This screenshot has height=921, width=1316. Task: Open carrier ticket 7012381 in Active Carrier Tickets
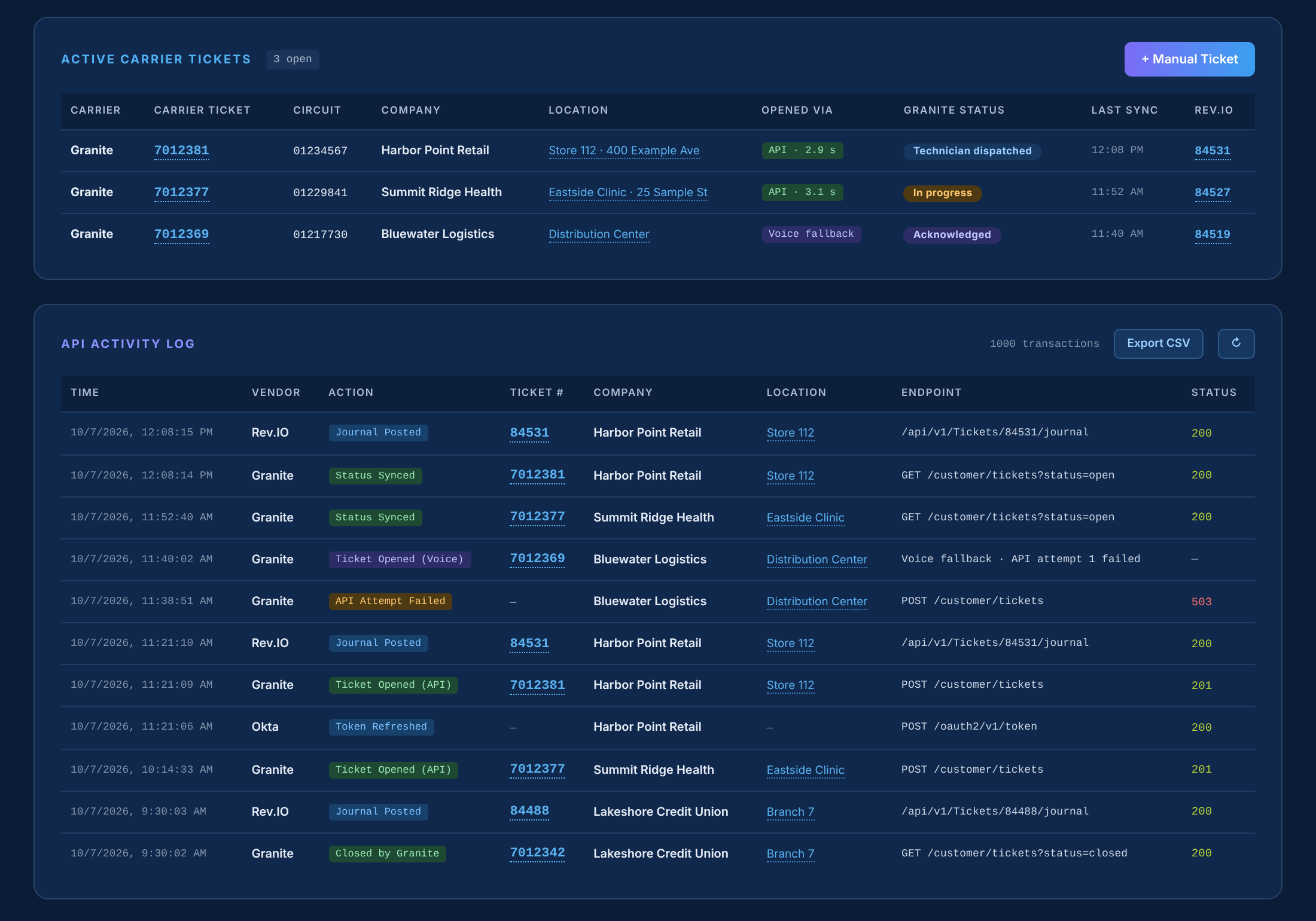[x=181, y=150]
